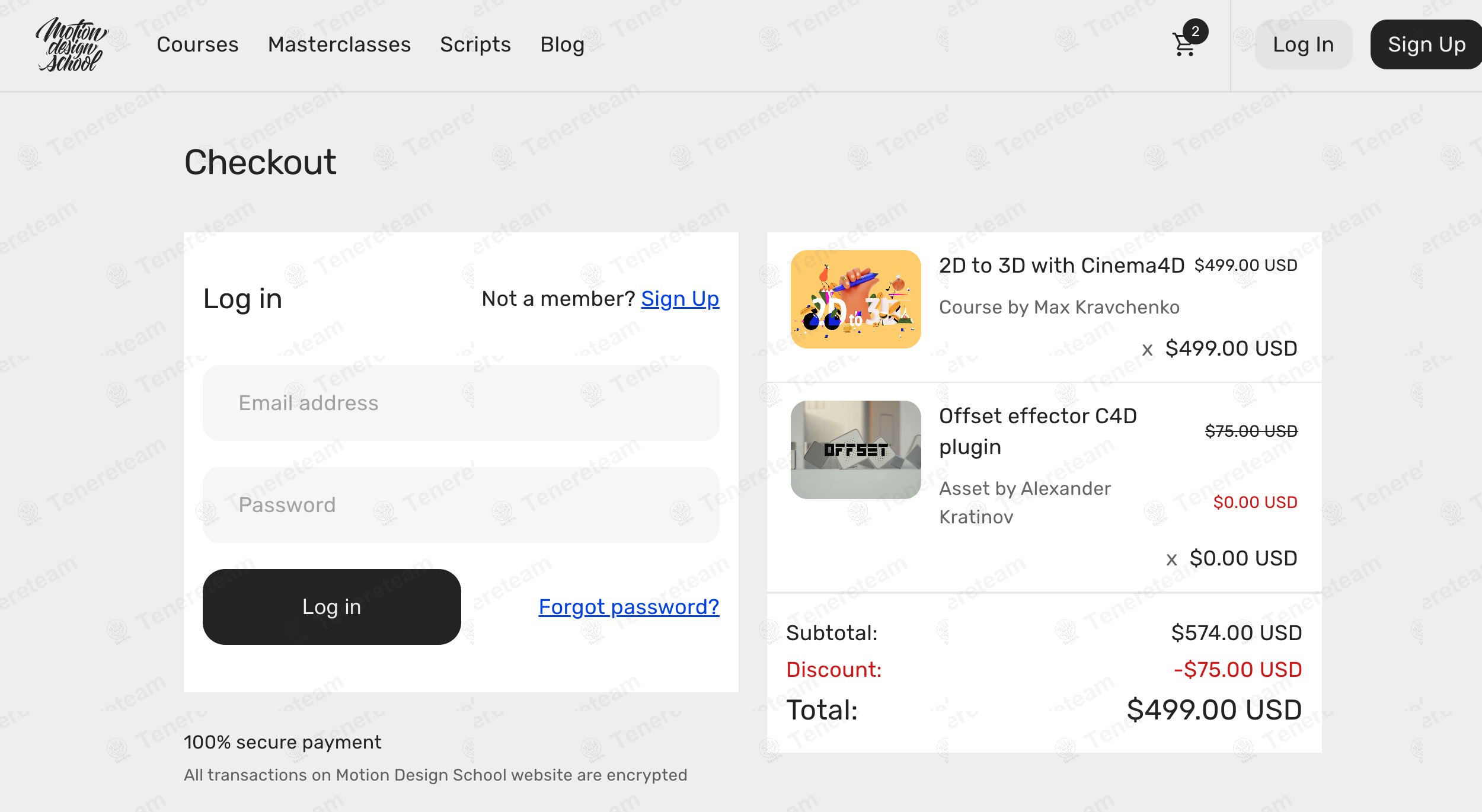Open the Blog section

pyautogui.click(x=561, y=44)
